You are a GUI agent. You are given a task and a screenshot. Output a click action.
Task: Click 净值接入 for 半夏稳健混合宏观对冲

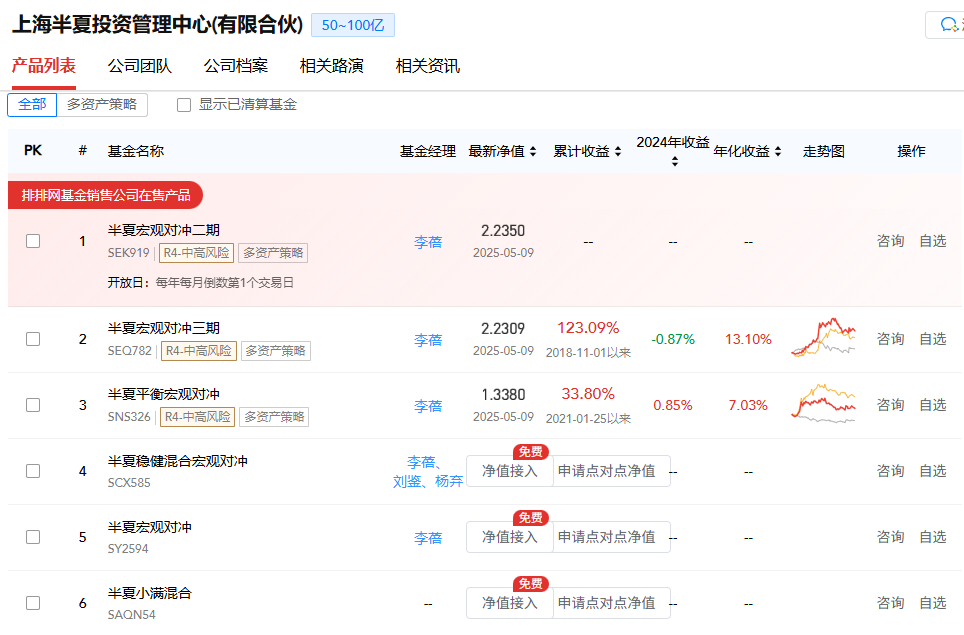[x=510, y=471]
